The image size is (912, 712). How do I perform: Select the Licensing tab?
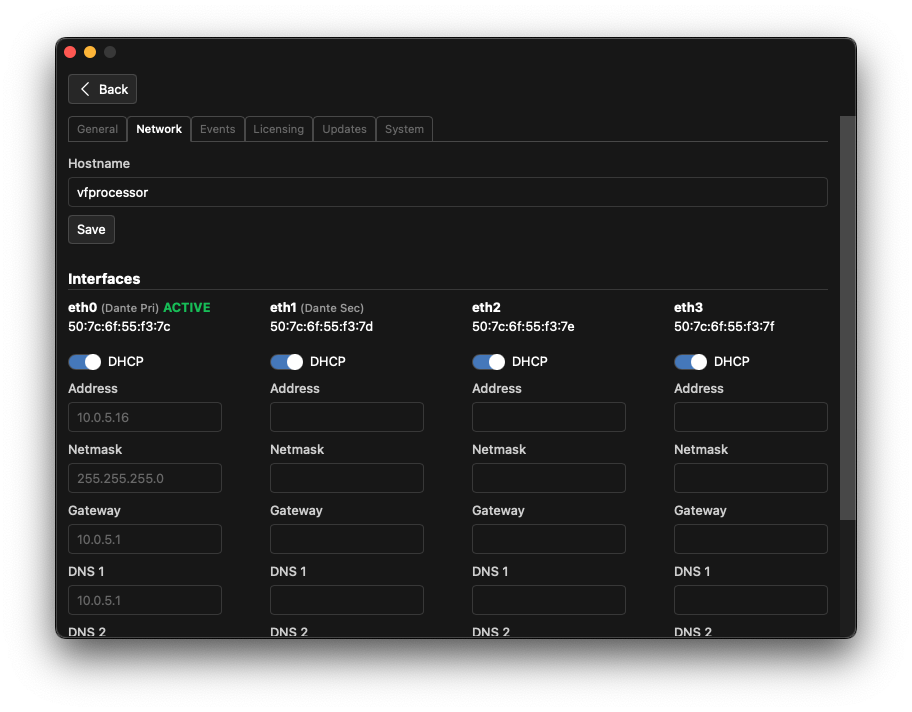point(278,129)
